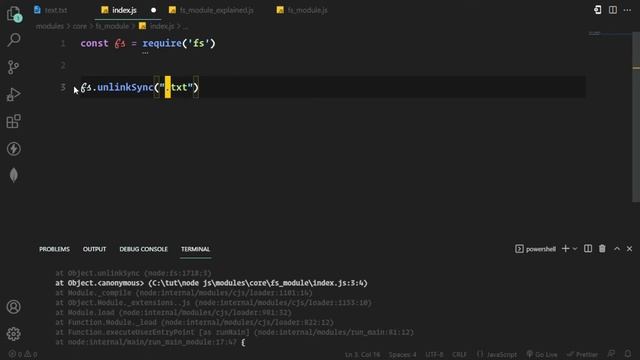Click unlinkSync call on line 3
Screen dimensions: 640x360
pos(125,87)
